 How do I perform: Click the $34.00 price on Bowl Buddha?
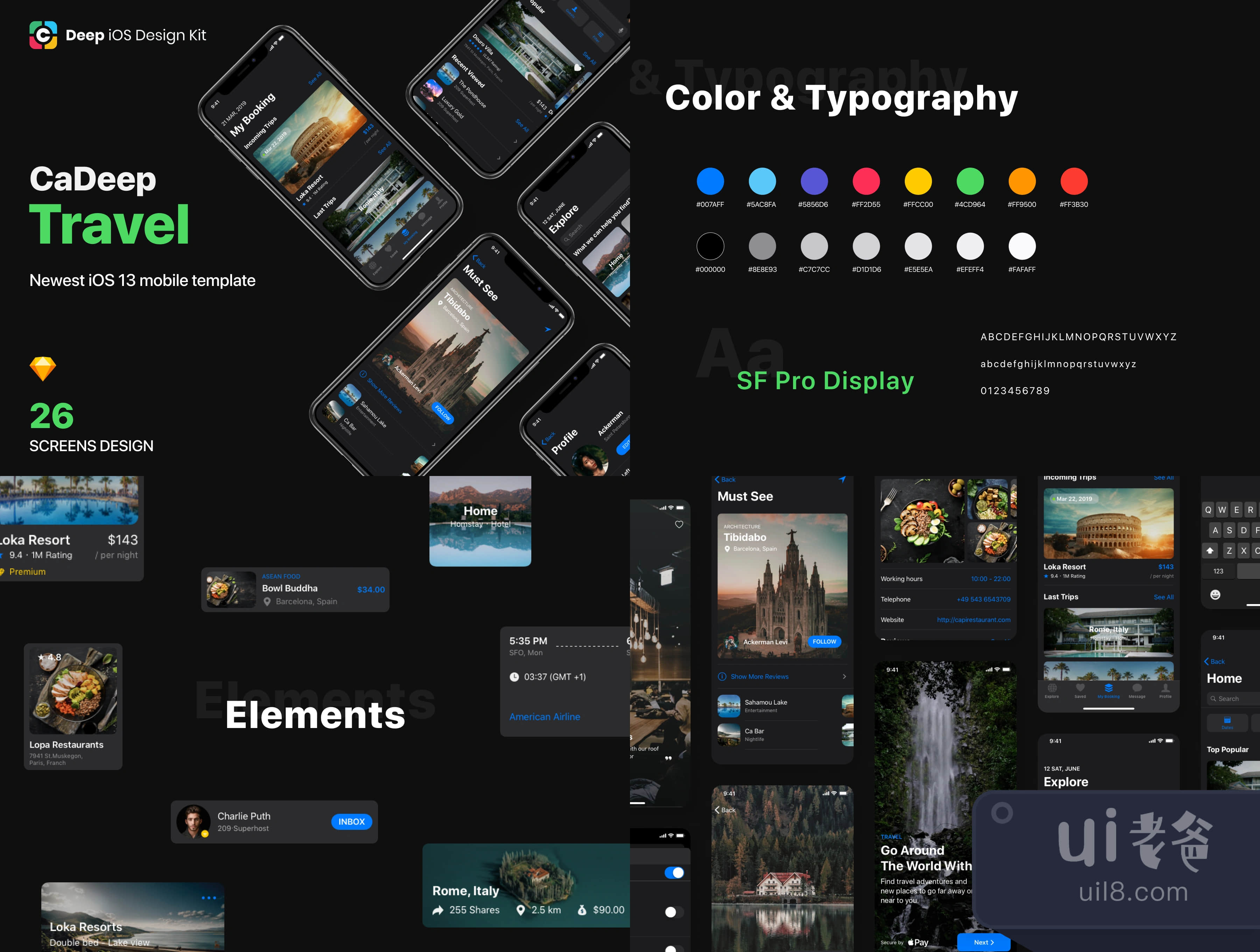[371, 590]
